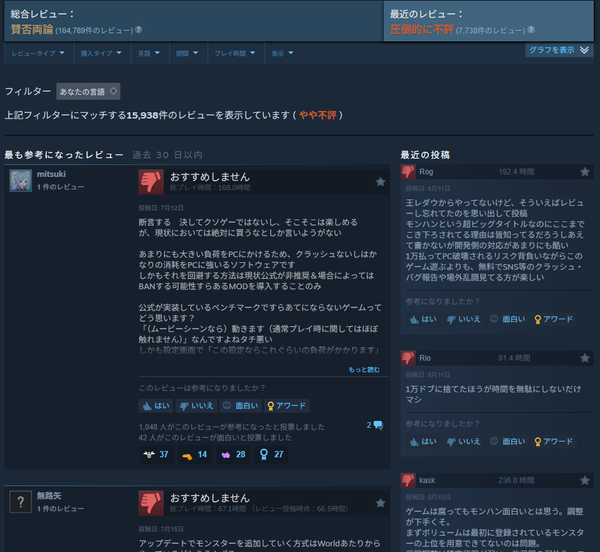
Task: Vote いいえ on Rio's review
Action: pyautogui.click(x=464, y=441)
